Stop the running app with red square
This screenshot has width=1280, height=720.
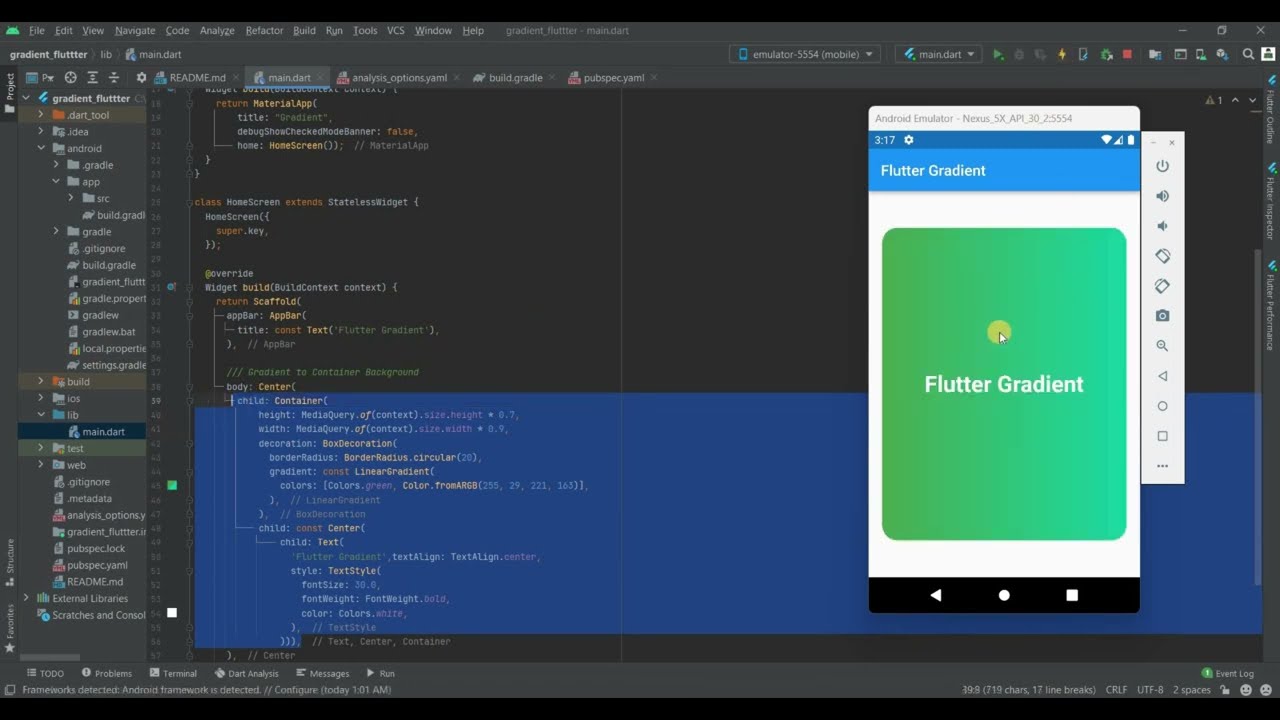coord(1127,54)
